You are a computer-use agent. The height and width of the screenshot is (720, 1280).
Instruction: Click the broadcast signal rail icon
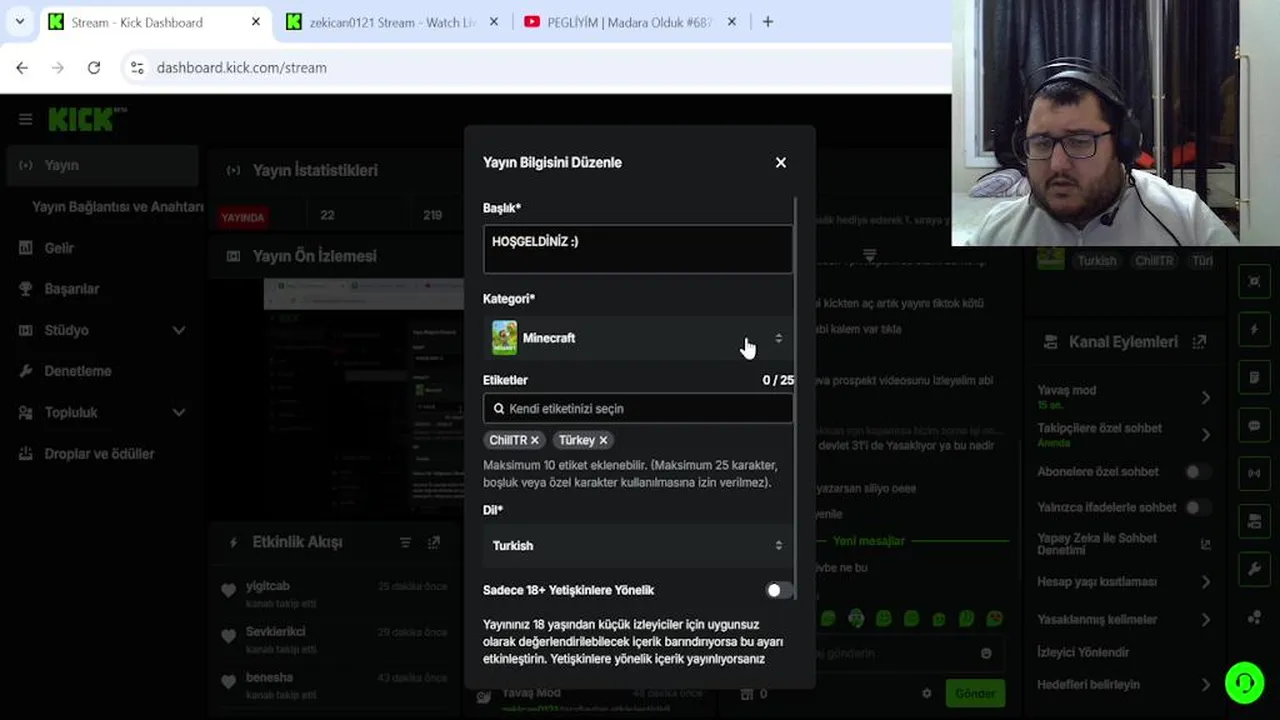pyautogui.click(x=1254, y=473)
